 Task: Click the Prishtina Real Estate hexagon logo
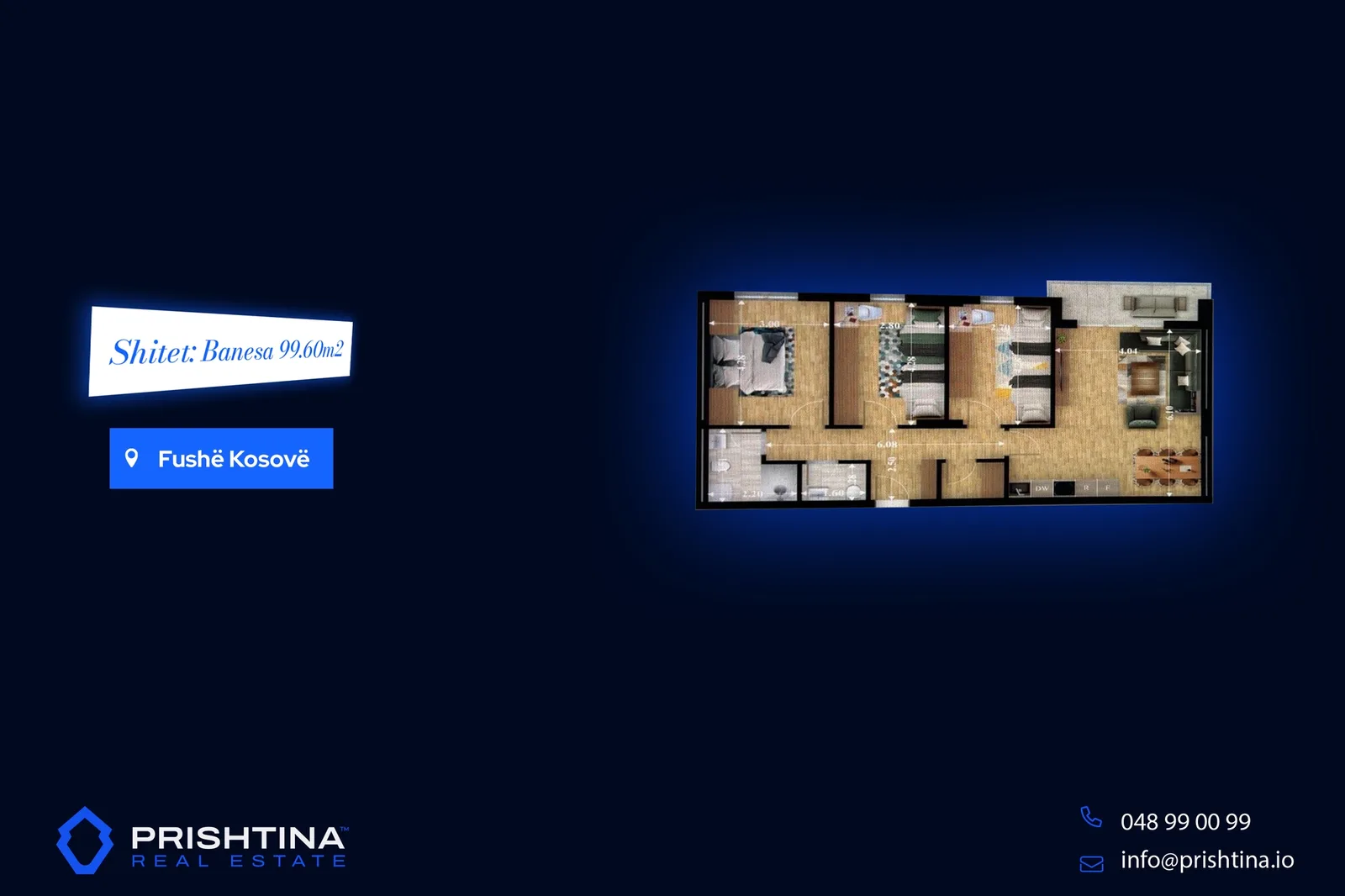[85, 841]
